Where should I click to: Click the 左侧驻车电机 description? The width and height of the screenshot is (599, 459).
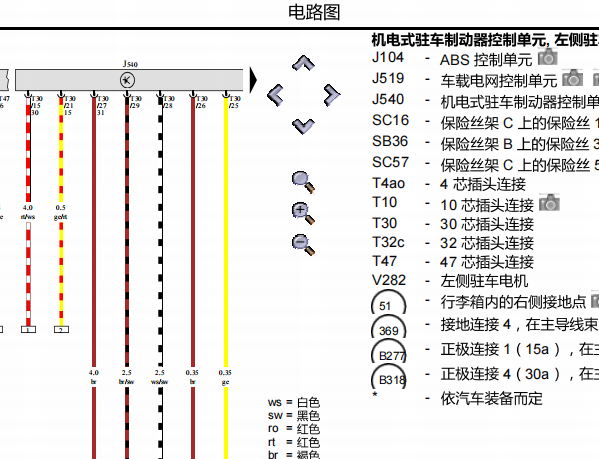(484, 281)
